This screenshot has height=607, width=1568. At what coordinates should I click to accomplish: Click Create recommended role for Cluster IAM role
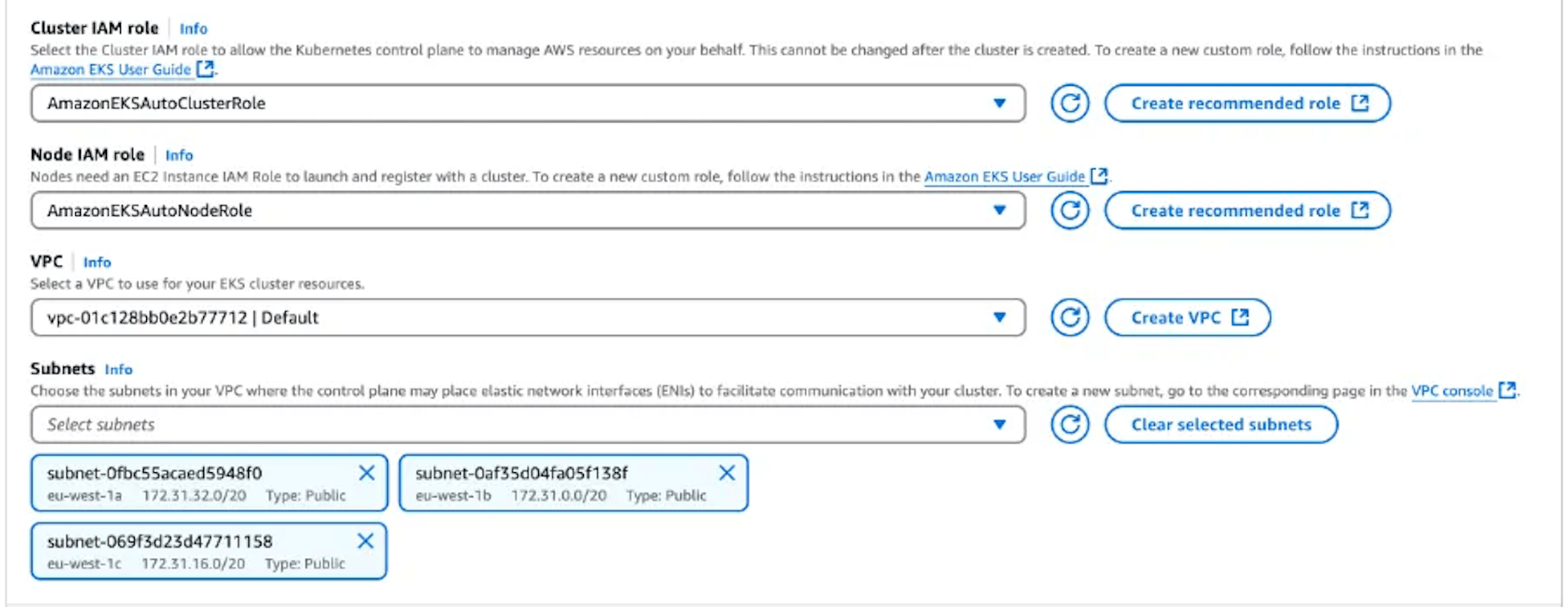[1247, 104]
